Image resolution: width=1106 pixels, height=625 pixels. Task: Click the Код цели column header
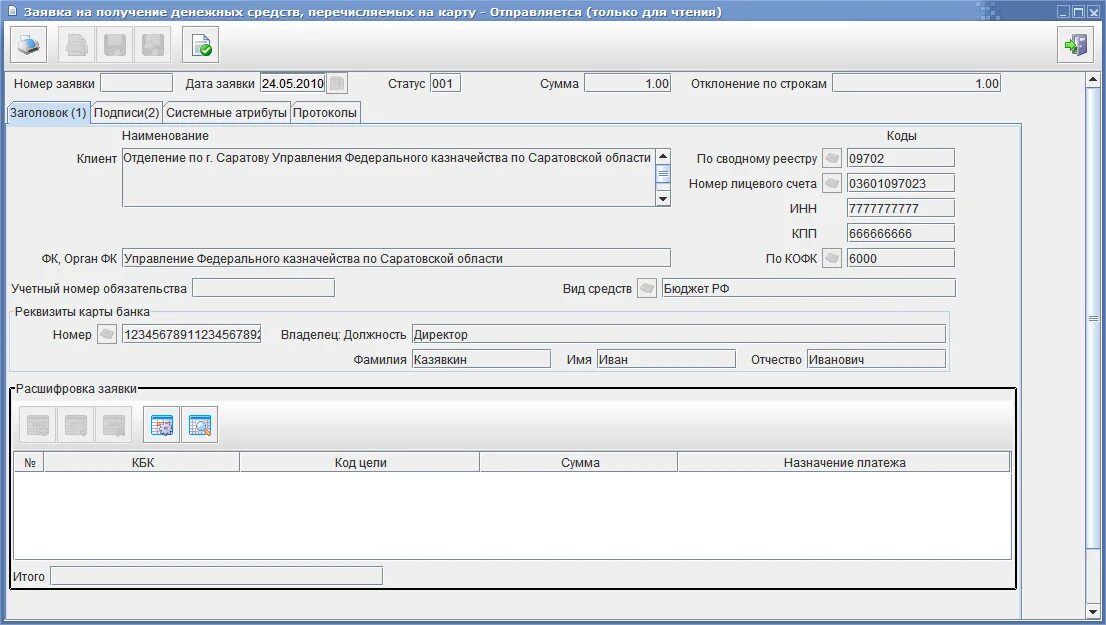[360, 463]
